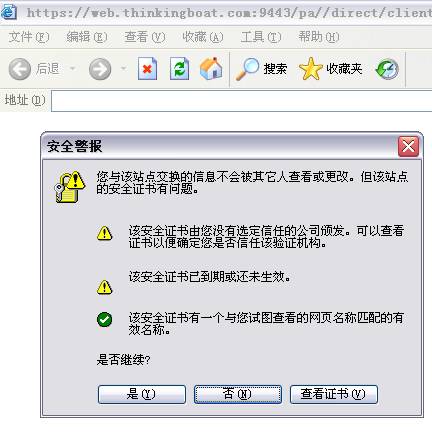Click the Back arrow navigation icon
This screenshot has width=432, height=435.
(20, 69)
